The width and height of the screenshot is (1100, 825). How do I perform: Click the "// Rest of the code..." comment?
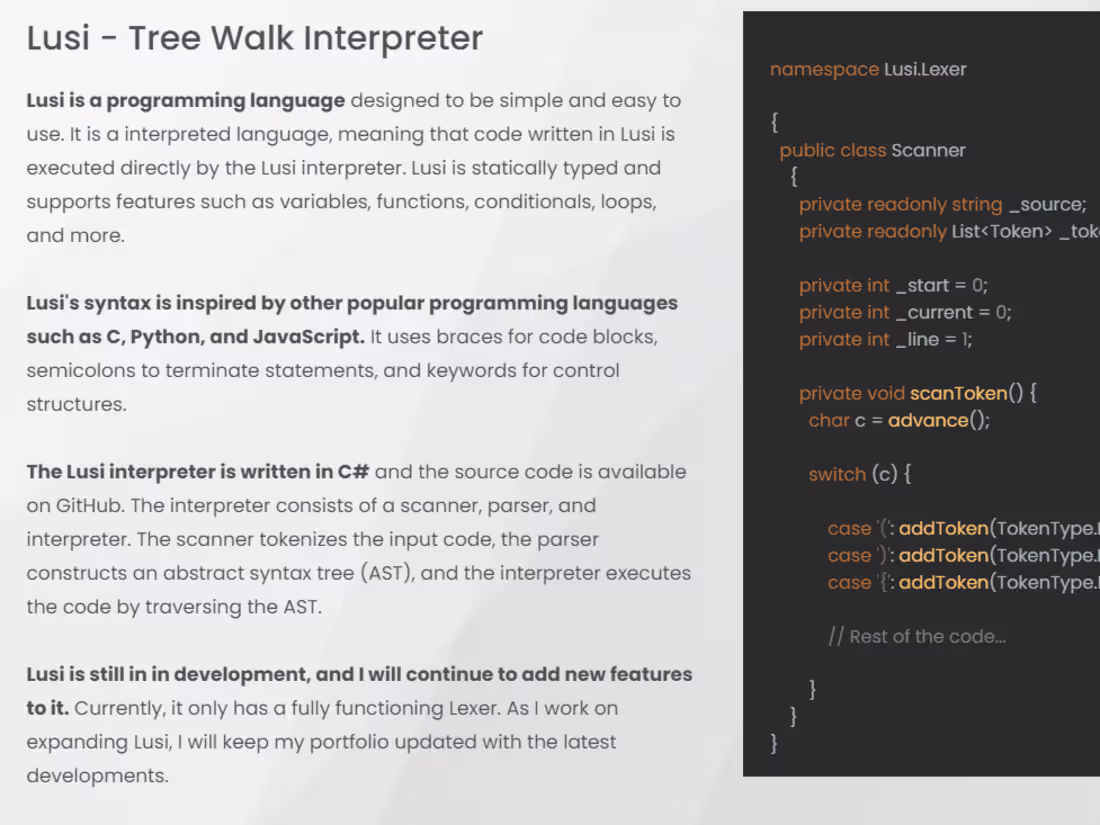pos(917,636)
